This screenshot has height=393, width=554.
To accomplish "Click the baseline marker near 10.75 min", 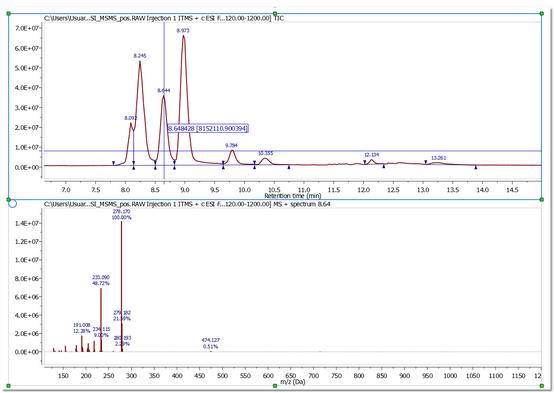I will pos(289,167).
